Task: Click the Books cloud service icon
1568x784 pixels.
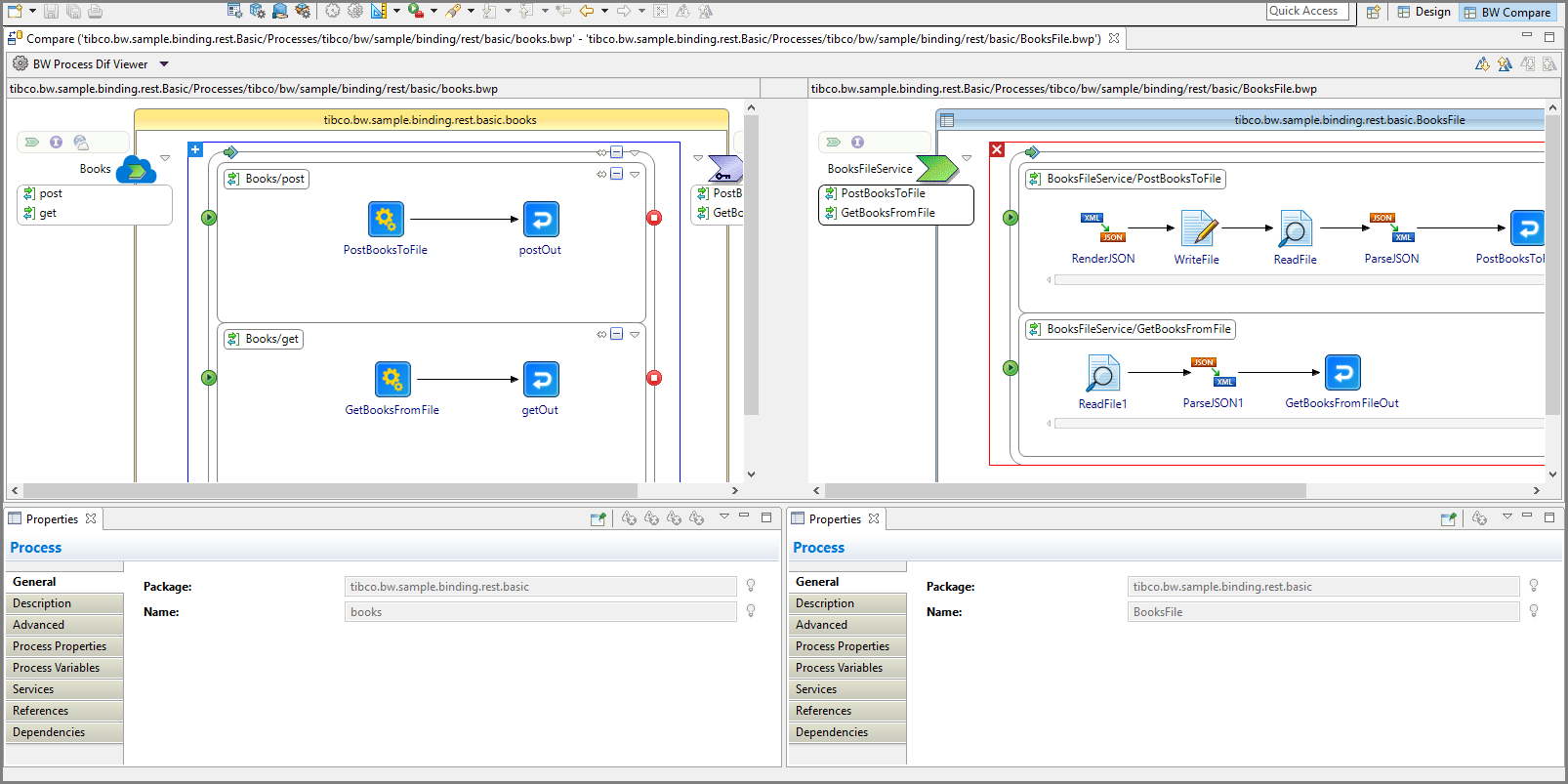Action: click(x=136, y=170)
